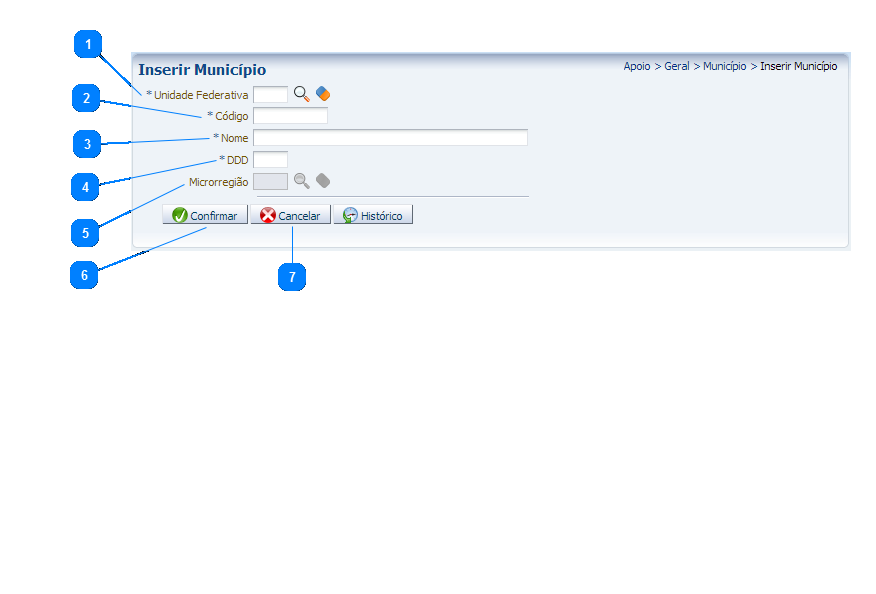The height and width of the screenshot is (594, 876).
Task: Select the blue callout badge number 6
Action: click(x=84, y=275)
